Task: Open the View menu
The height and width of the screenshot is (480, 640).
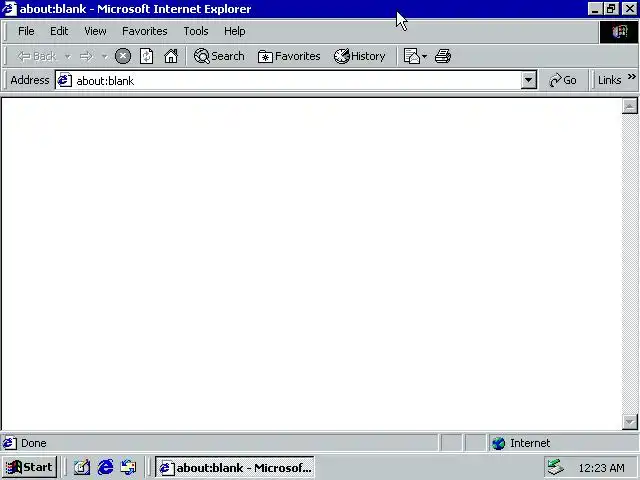Action: [95, 31]
